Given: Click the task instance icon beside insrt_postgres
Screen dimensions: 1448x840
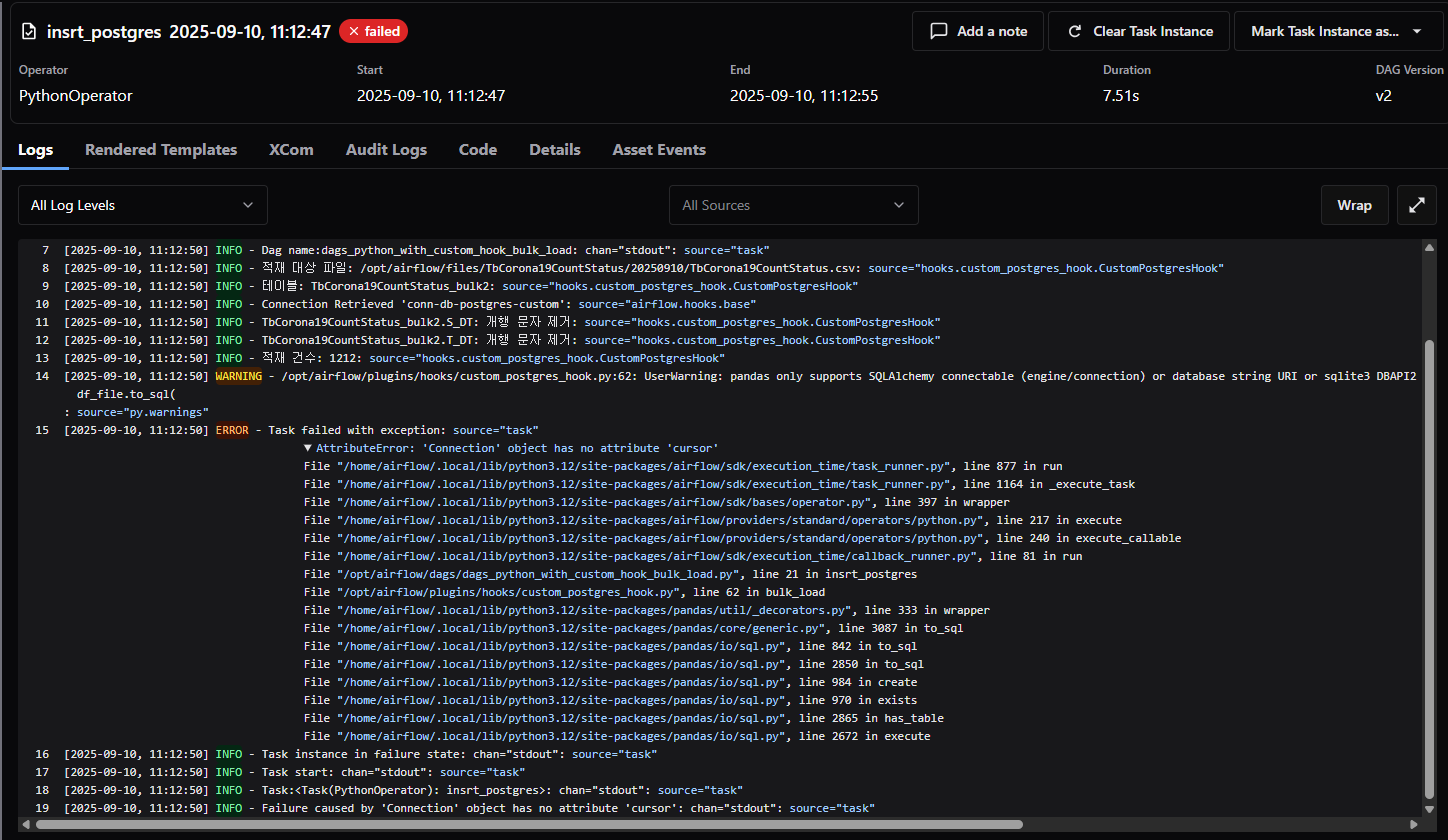Looking at the screenshot, I should 28,31.
